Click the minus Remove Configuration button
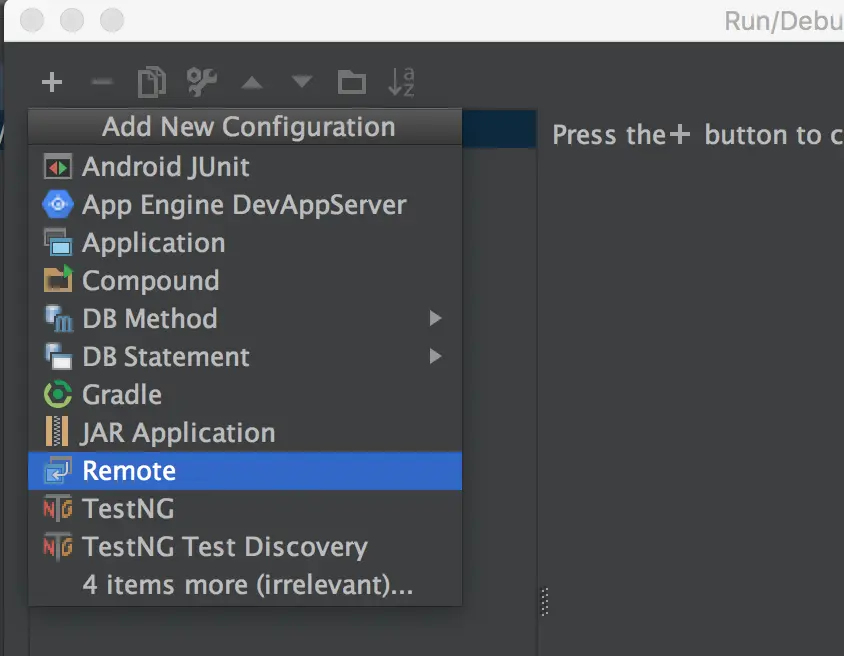The height and width of the screenshot is (656, 844). (102, 82)
